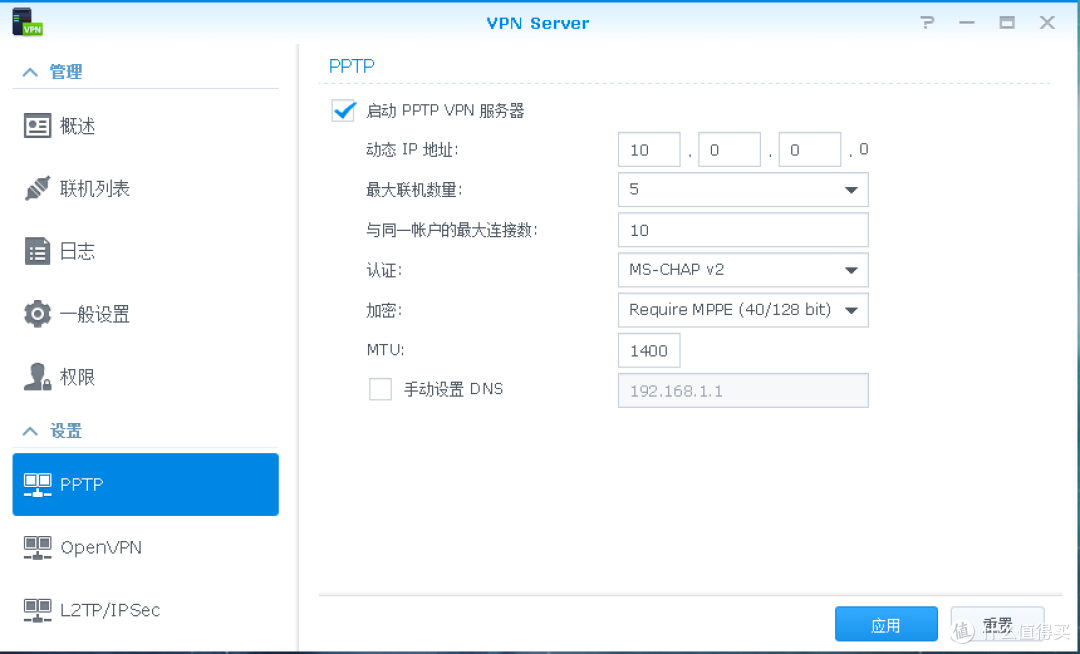Click the VPN Server title text
Image resolution: width=1080 pixels, height=654 pixels.
click(x=537, y=23)
